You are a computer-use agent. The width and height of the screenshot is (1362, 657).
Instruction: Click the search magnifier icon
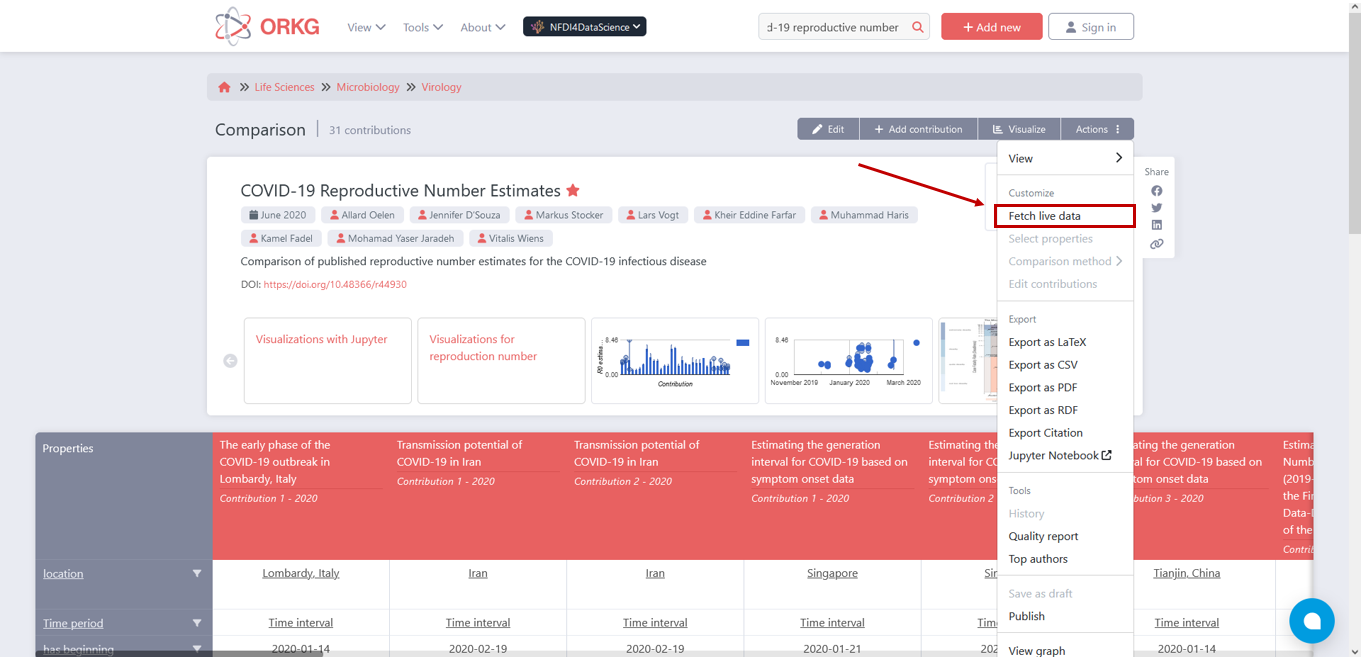pos(917,26)
